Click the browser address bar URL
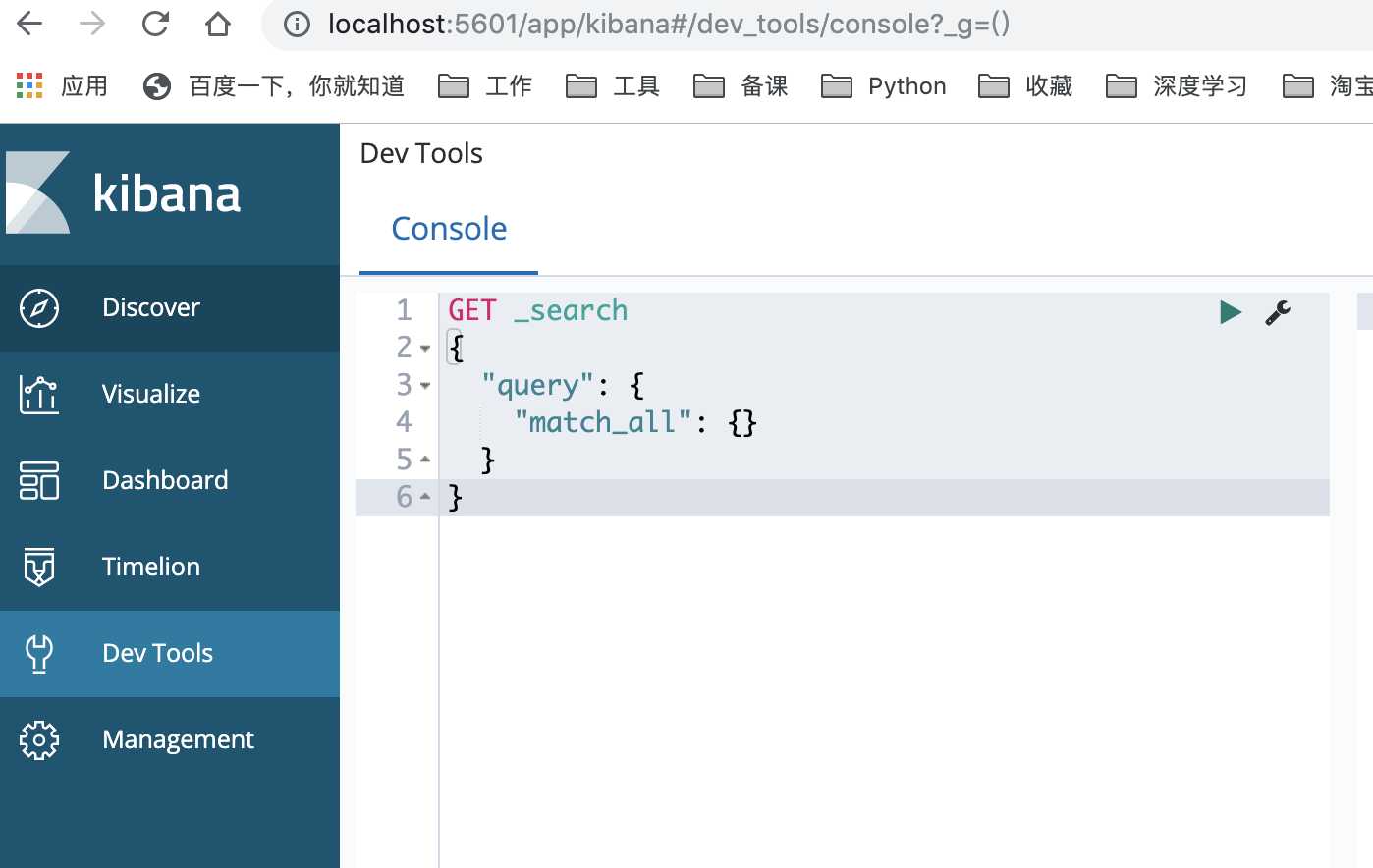This screenshot has height=868, width=1373. [x=669, y=24]
